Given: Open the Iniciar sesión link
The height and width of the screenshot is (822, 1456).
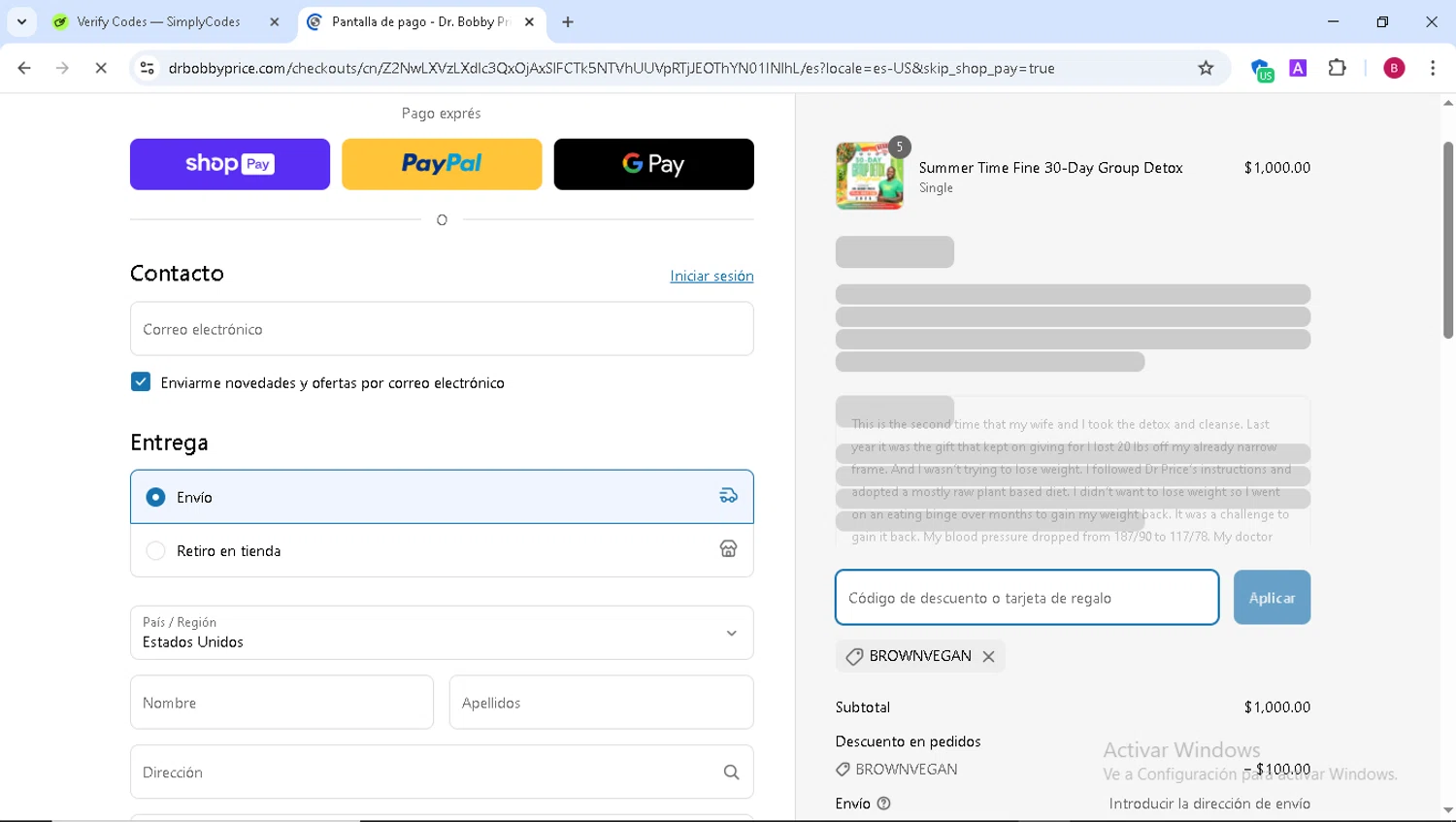Looking at the screenshot, I should (x=711, y=277).
